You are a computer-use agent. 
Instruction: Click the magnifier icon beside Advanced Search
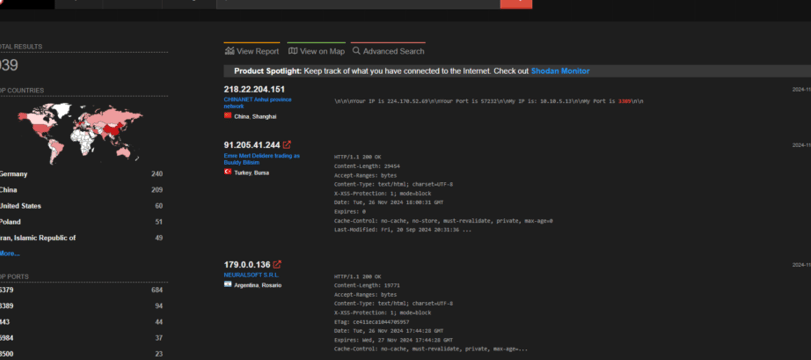click(356, 51)
